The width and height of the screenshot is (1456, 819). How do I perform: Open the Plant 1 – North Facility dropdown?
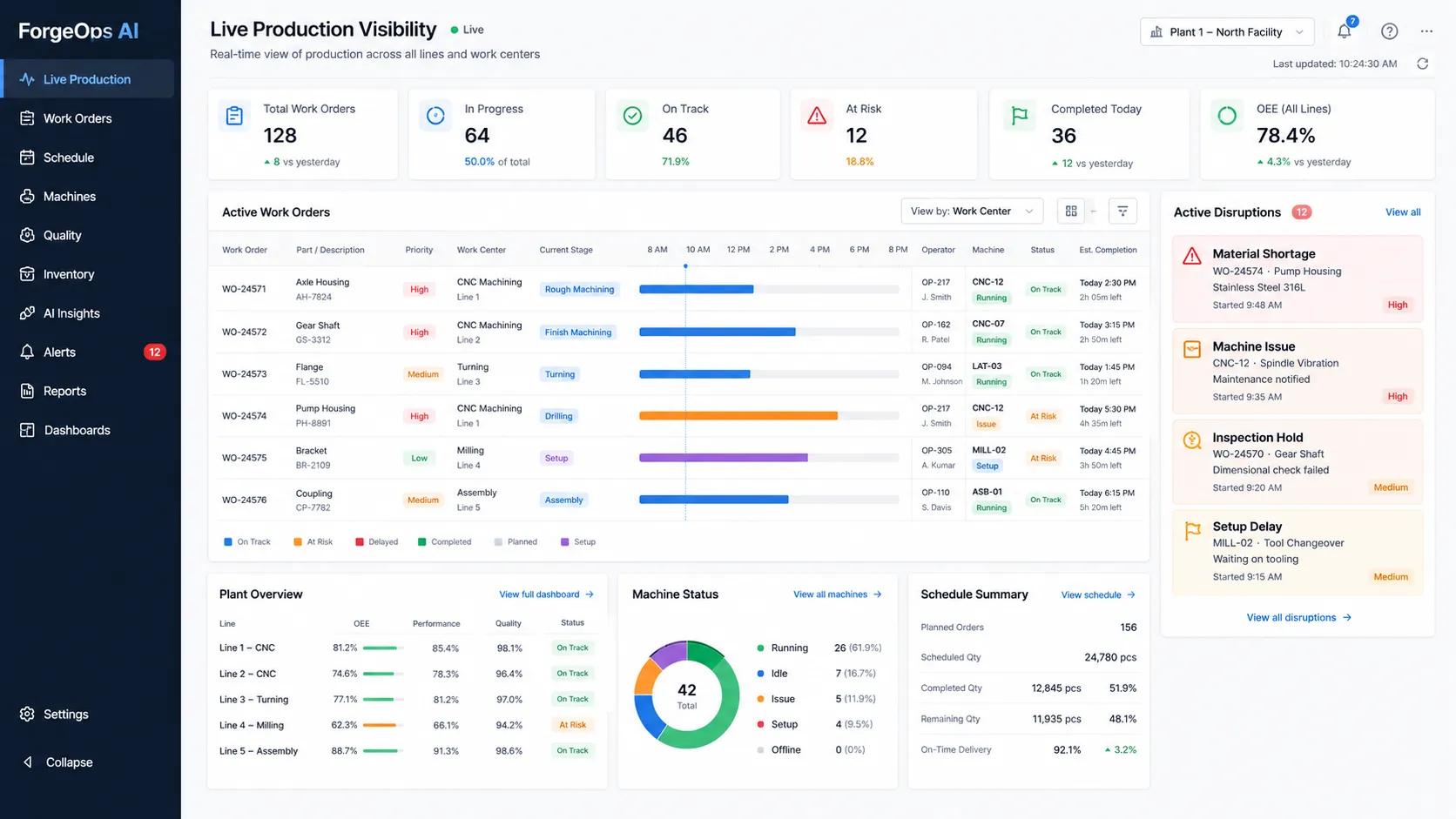coord(1227,32)
